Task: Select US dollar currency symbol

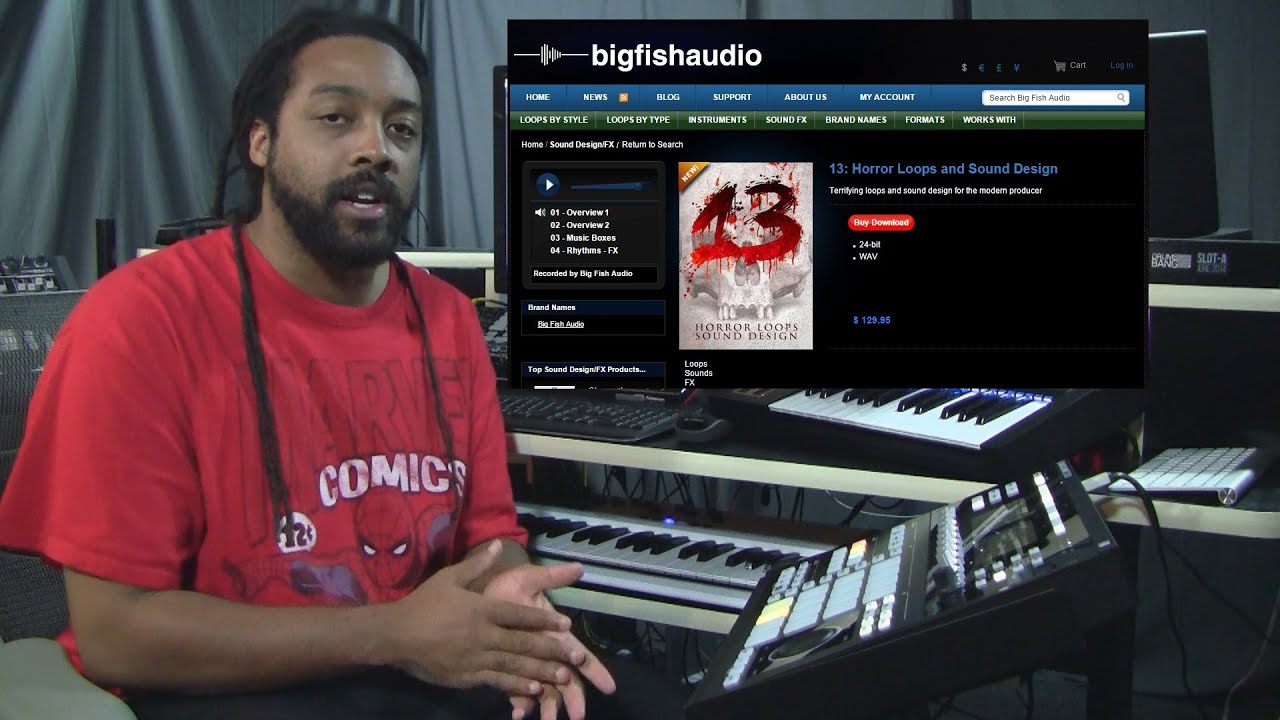Action: pyautogui.click(x=964, y=68)
